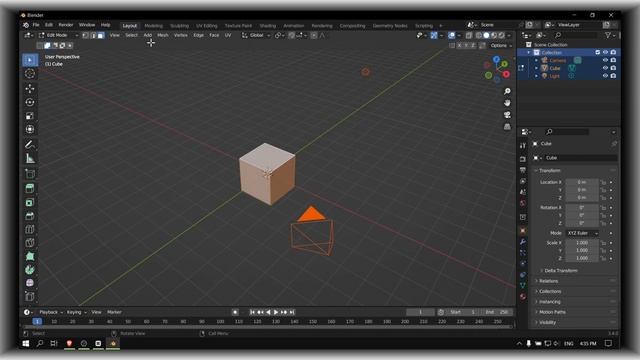The width and height of the screenshot is (640, 360).
Task: Hide Light in the outliner
Action: 605,76
